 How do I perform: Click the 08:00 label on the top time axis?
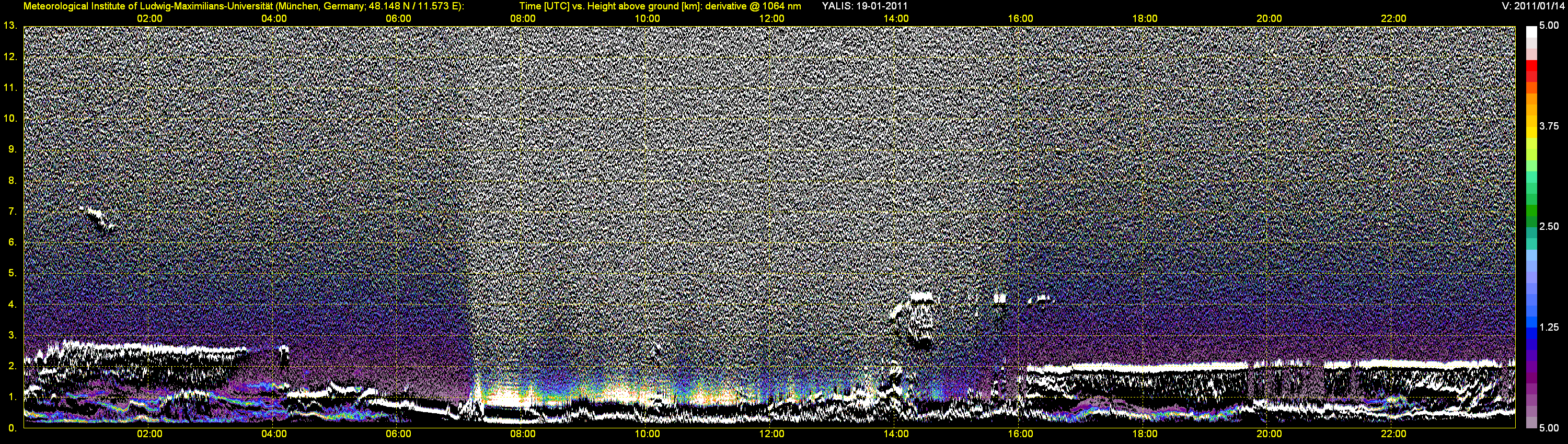pos(523,19)
